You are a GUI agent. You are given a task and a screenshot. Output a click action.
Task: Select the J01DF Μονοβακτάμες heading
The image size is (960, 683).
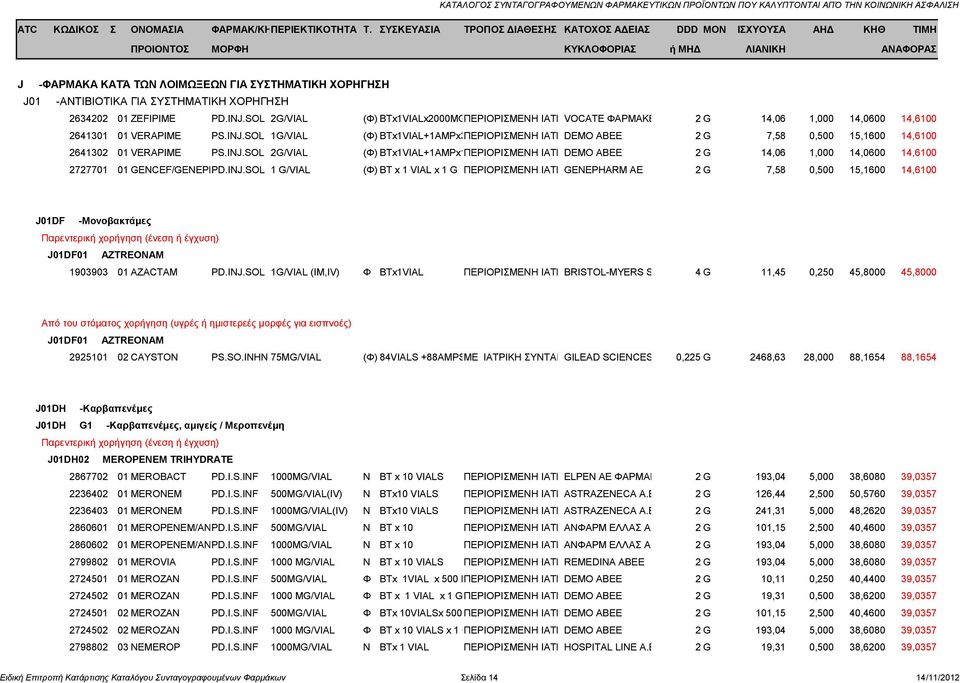click(93, 221)
